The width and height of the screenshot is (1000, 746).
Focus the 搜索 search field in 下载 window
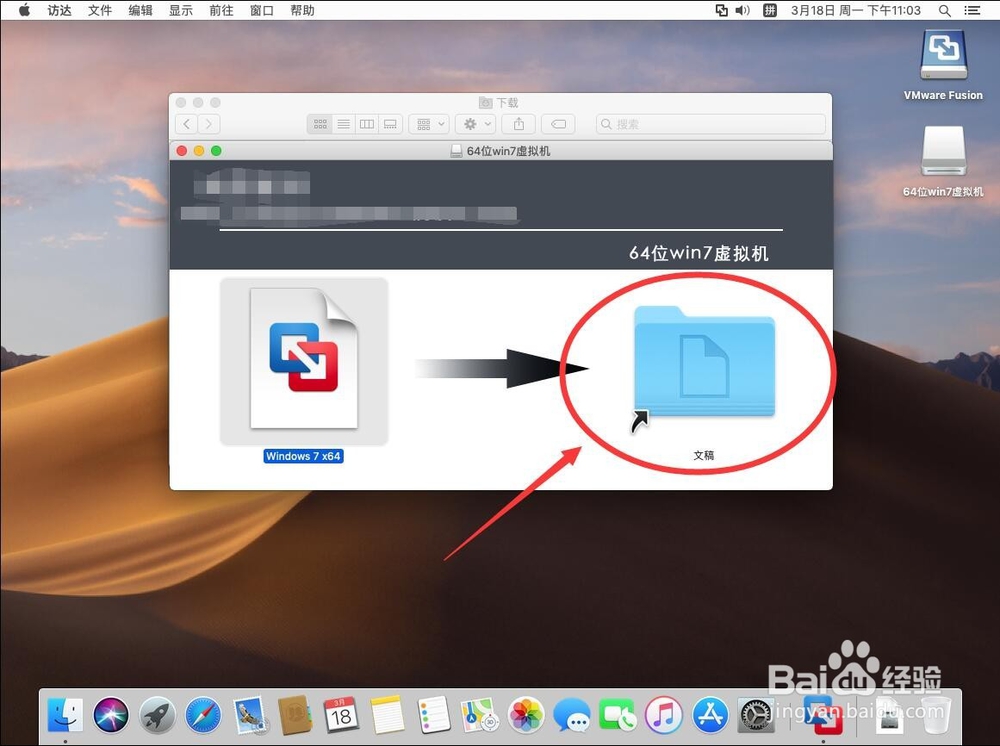coord(710,124)
